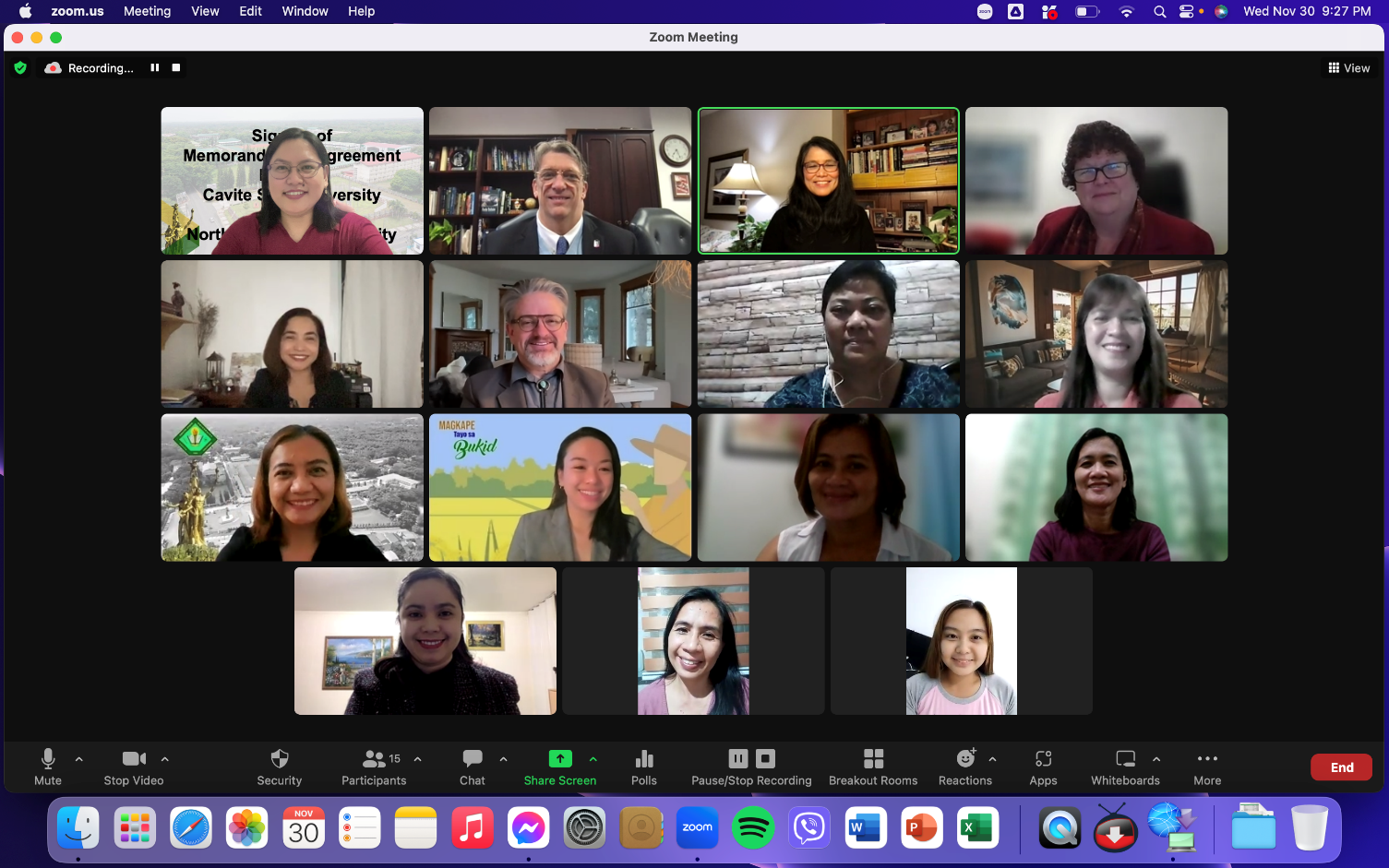The height and width of the screenshot is (868, 1389).
Task: Open Reminders from the Dock
Action: coord(360,827)
